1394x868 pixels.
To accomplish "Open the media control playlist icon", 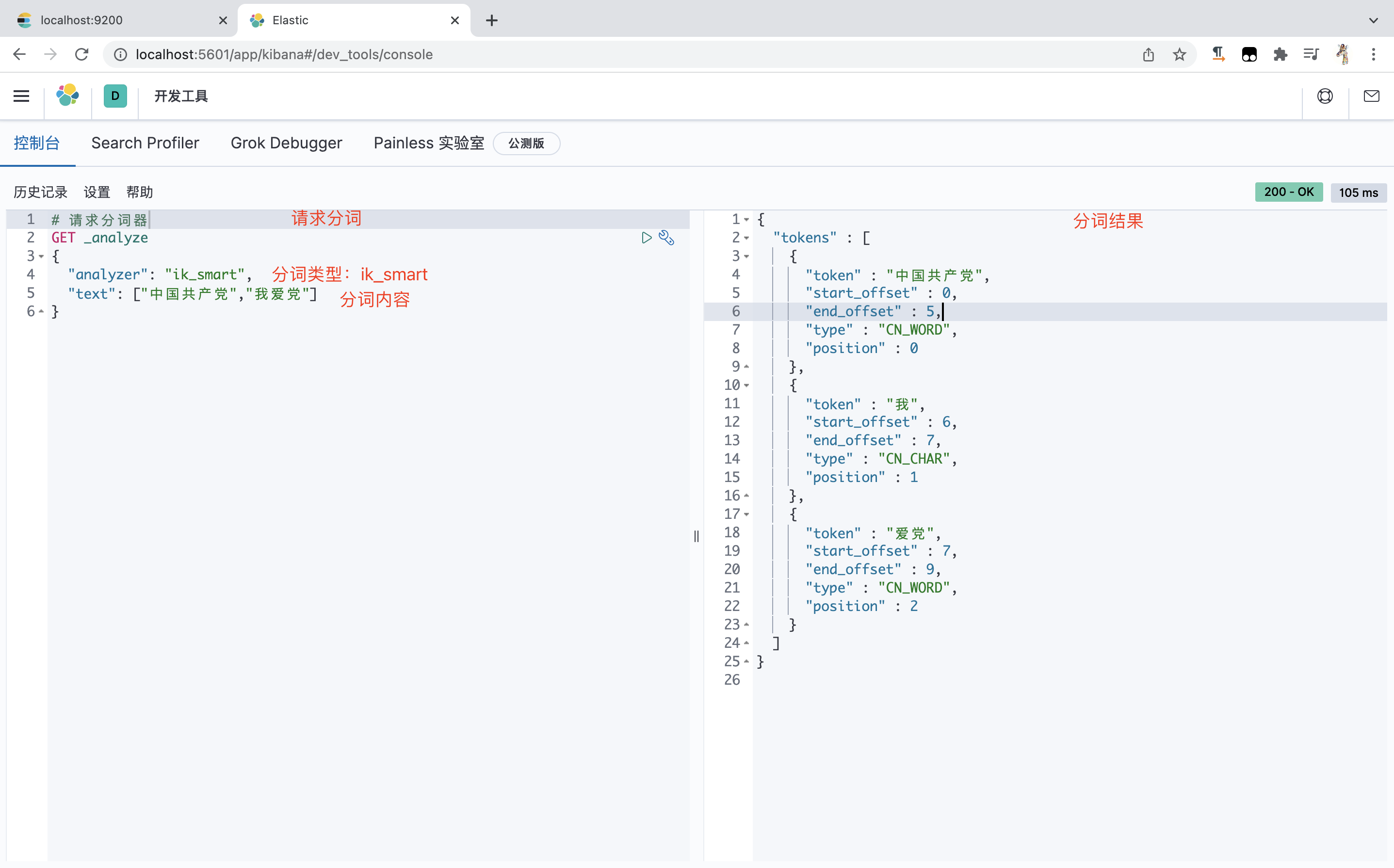I will point(1312,54).
